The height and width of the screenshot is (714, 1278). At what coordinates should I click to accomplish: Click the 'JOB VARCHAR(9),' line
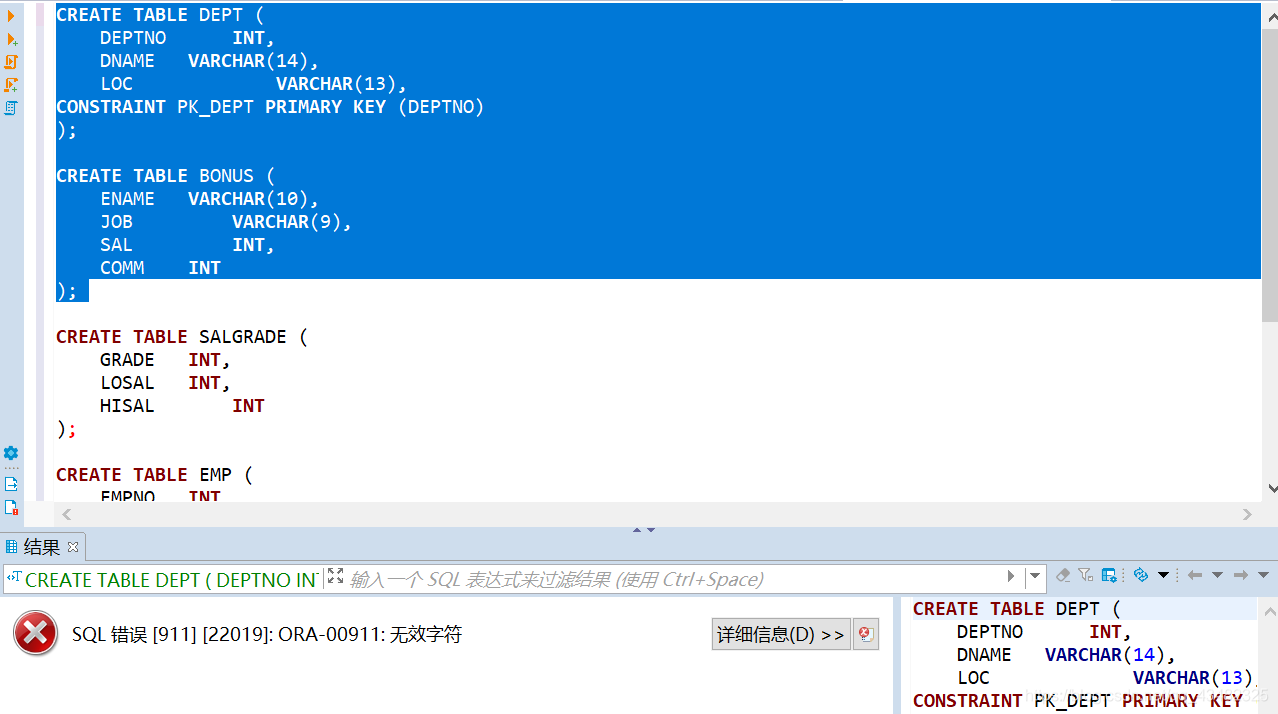pos(226,222)
